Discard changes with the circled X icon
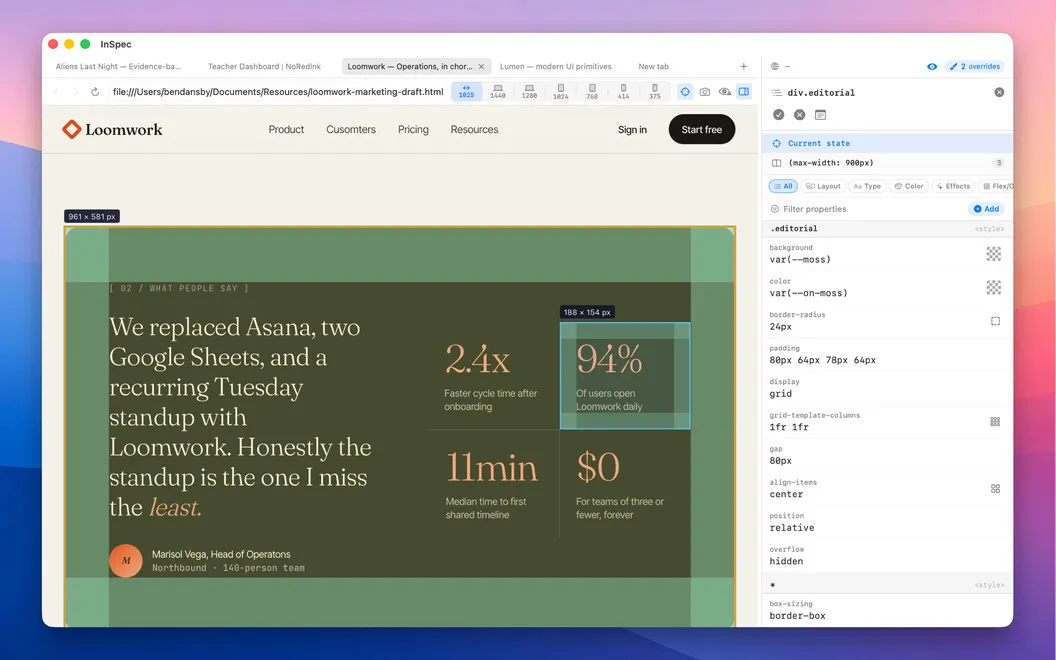1056x660 pixels. tap(799, 115)
